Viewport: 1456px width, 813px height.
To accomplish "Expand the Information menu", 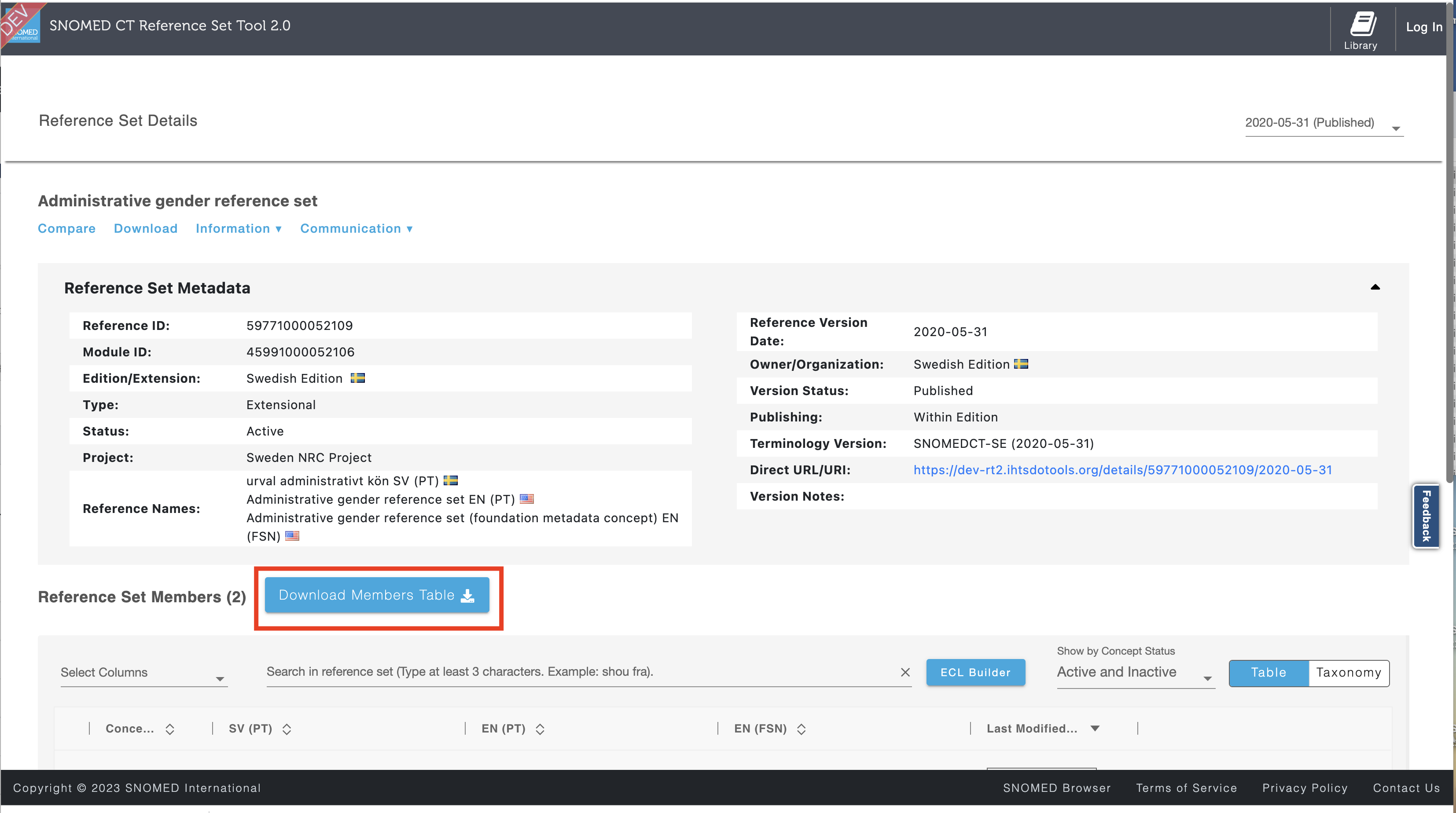I will 239,228.
